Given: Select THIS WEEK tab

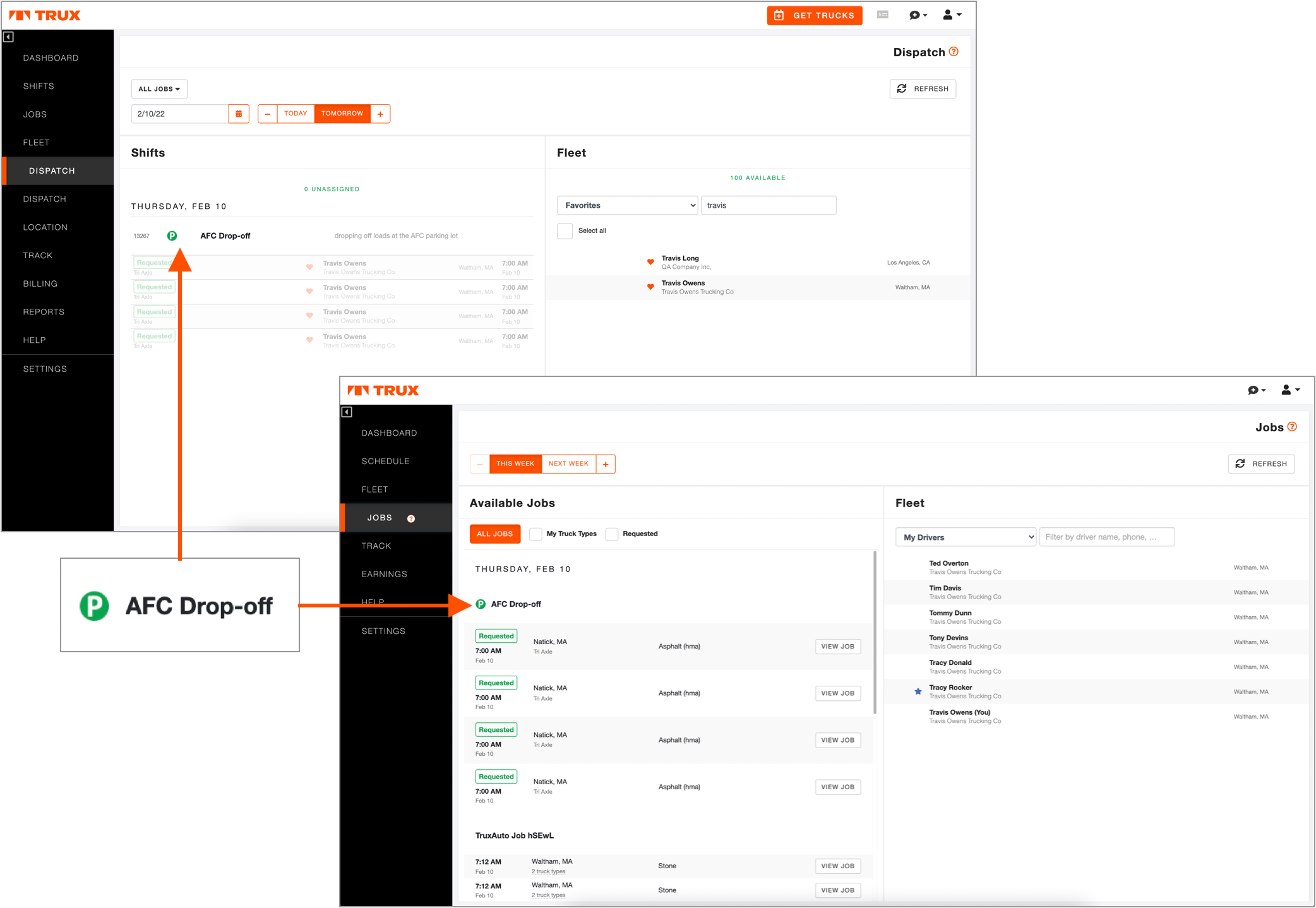Looking at the screenshot, I should 515,464.
